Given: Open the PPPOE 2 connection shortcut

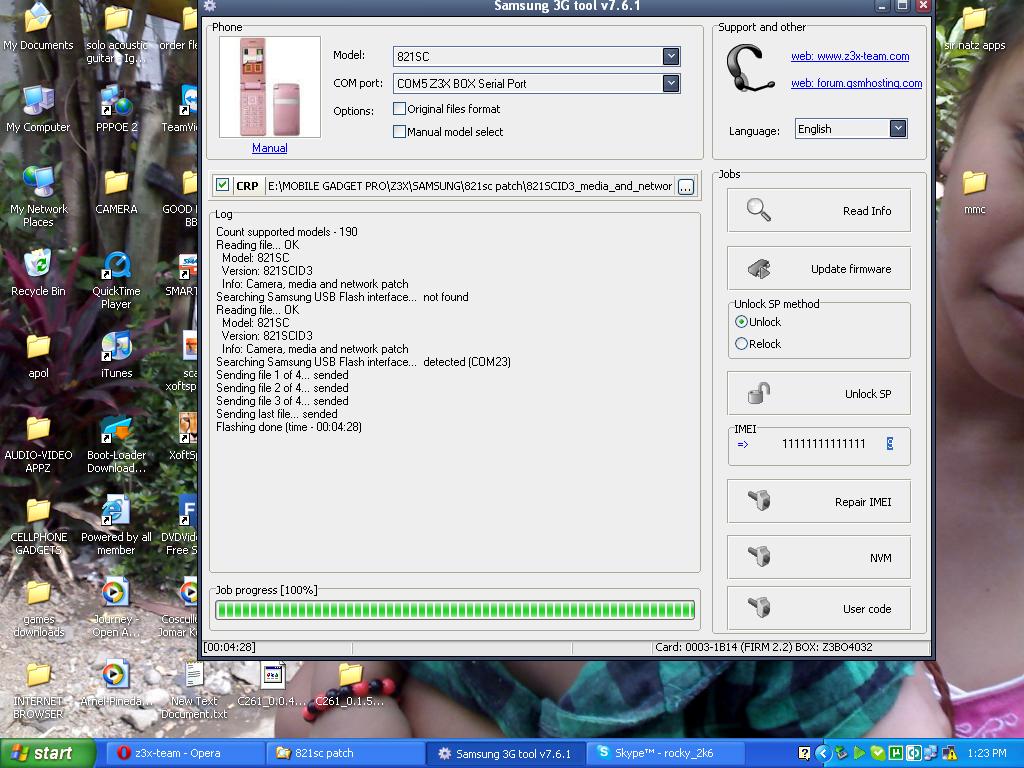Looking at the screenshot, I should coord(116,109).
